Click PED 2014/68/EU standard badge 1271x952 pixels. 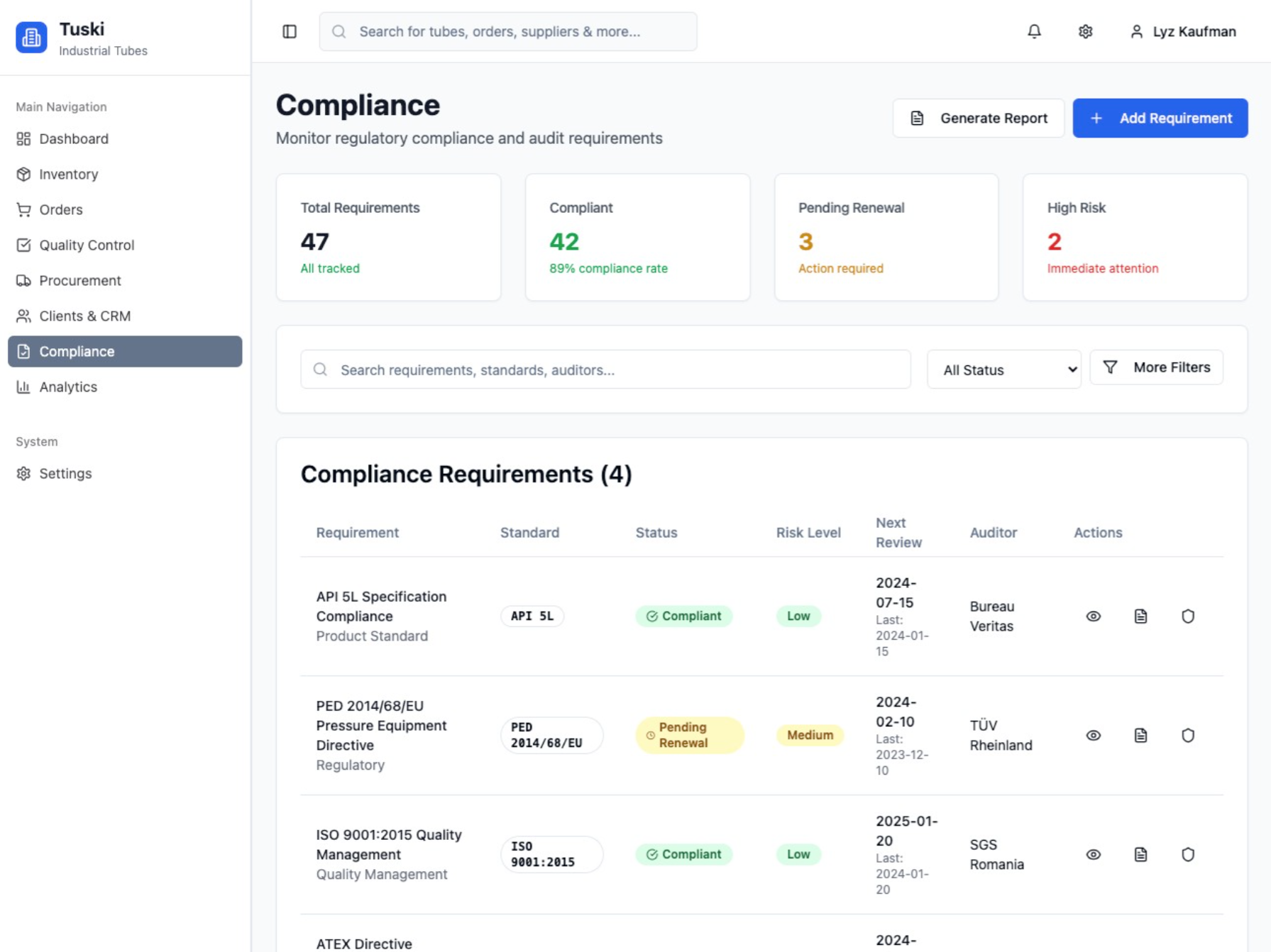coord(552,735)
